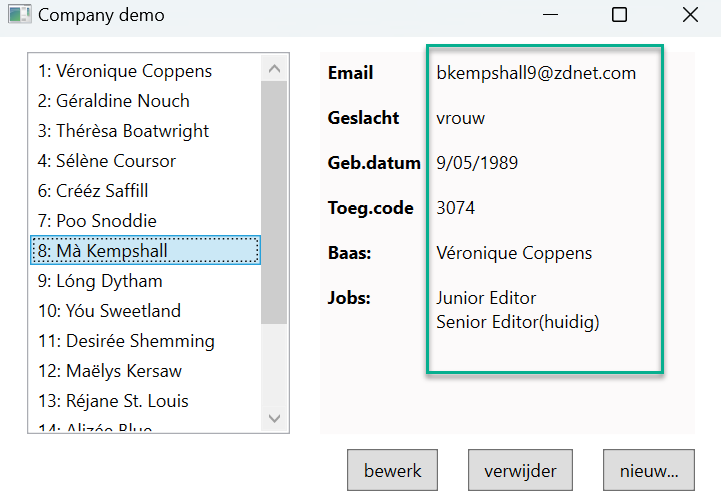Pick employee 12: Maëlys Kersaw
721x500 pixels.
click(x=110, y=371)
